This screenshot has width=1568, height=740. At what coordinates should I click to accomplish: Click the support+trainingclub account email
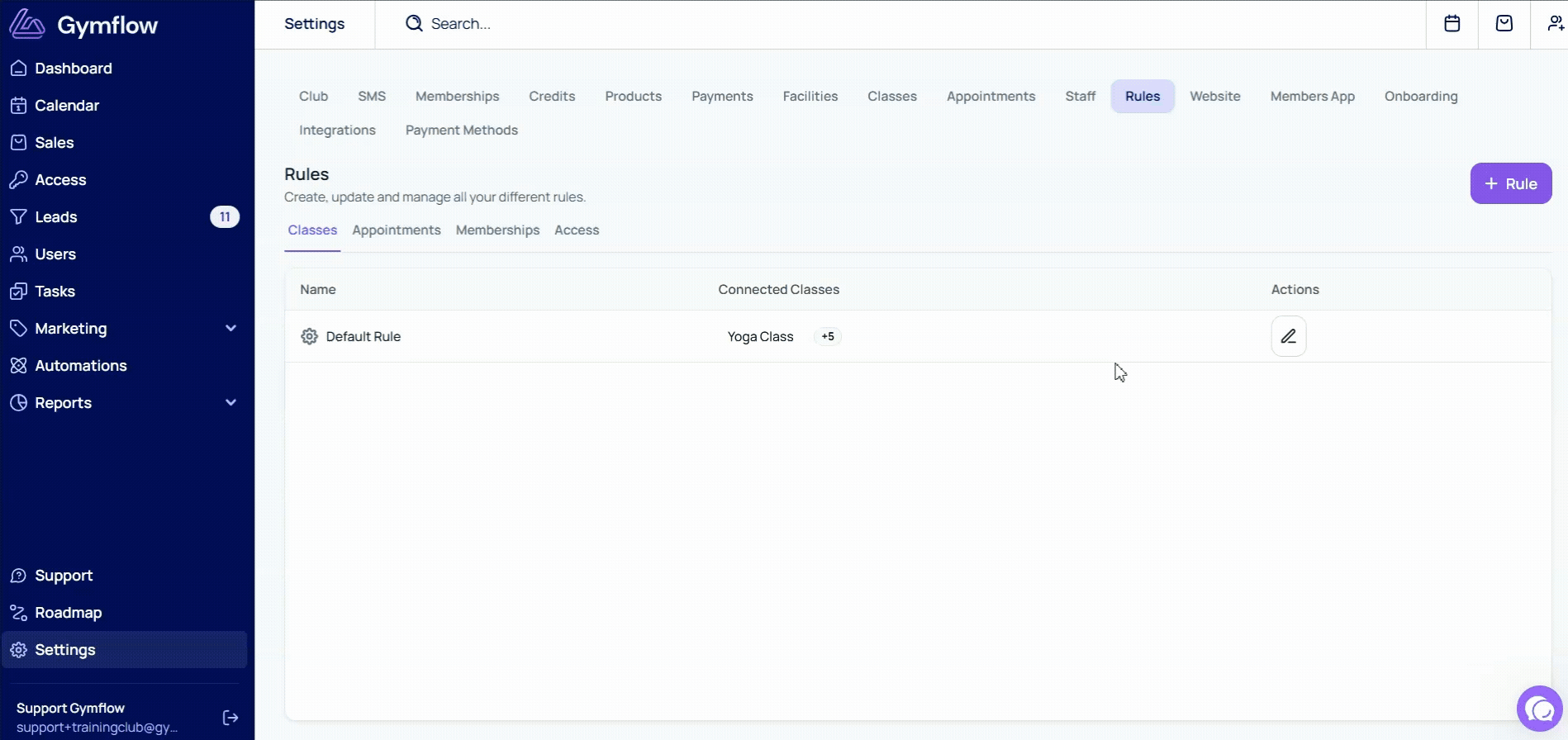pos(97,728)
